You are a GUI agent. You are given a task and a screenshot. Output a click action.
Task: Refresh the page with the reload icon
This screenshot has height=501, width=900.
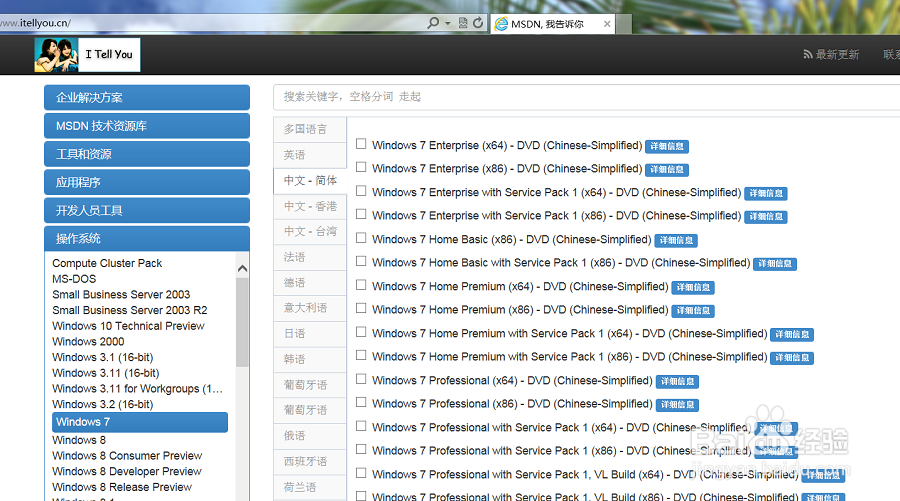pyautogui.click(x=478, y=23)
